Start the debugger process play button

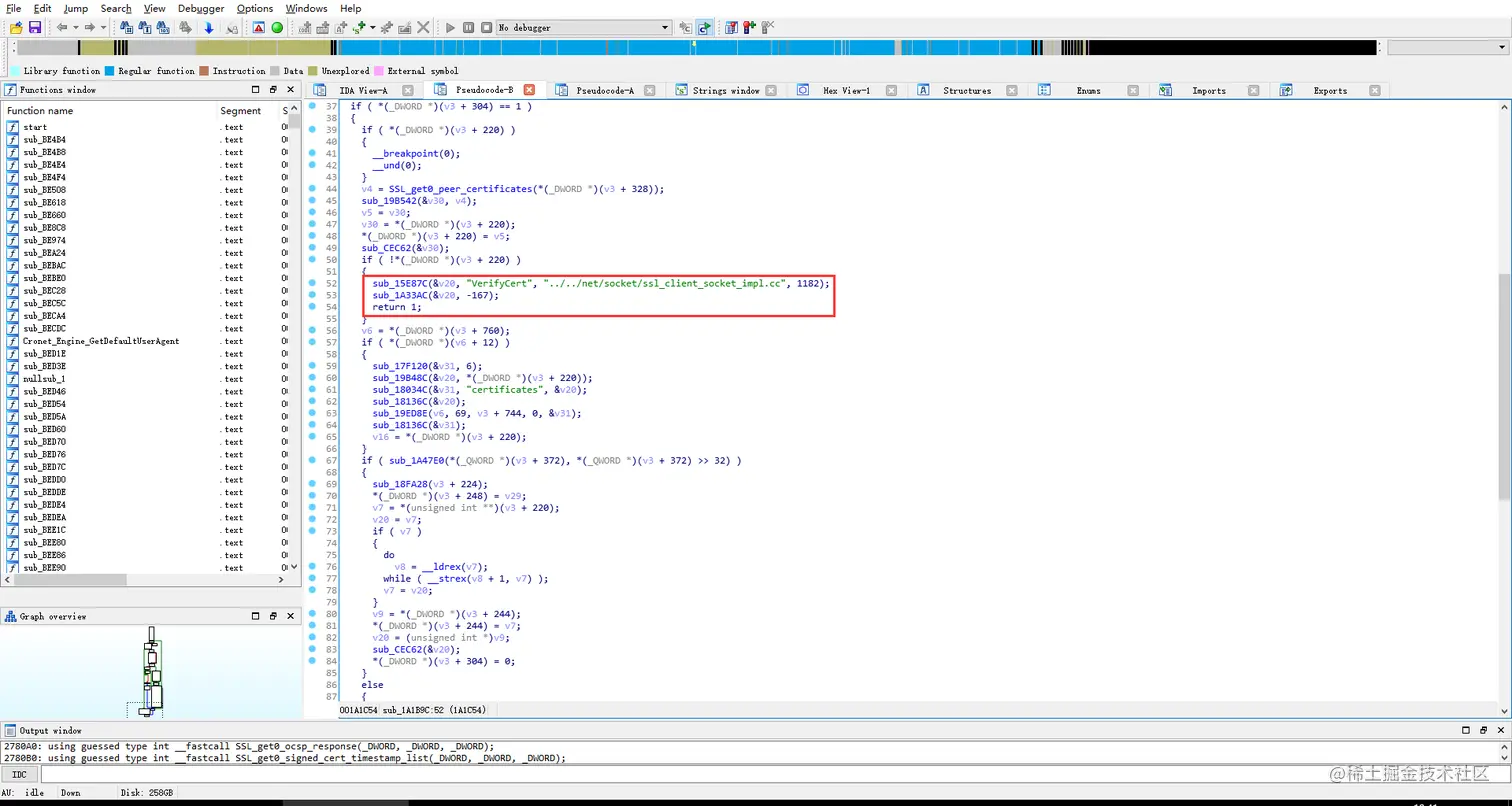point(450,28)
